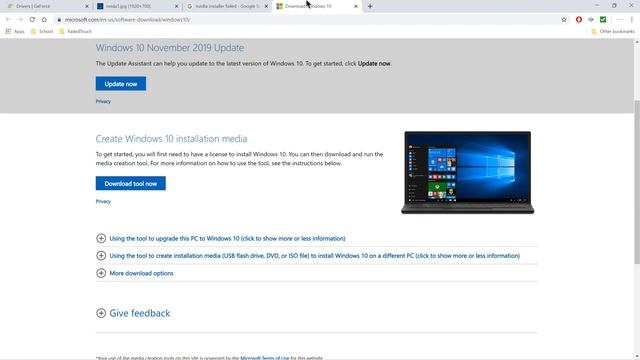Image resolution: width=640 pixels, height=360 pixels.
Task: Go forward to the next page
Action: coord(20,19)
